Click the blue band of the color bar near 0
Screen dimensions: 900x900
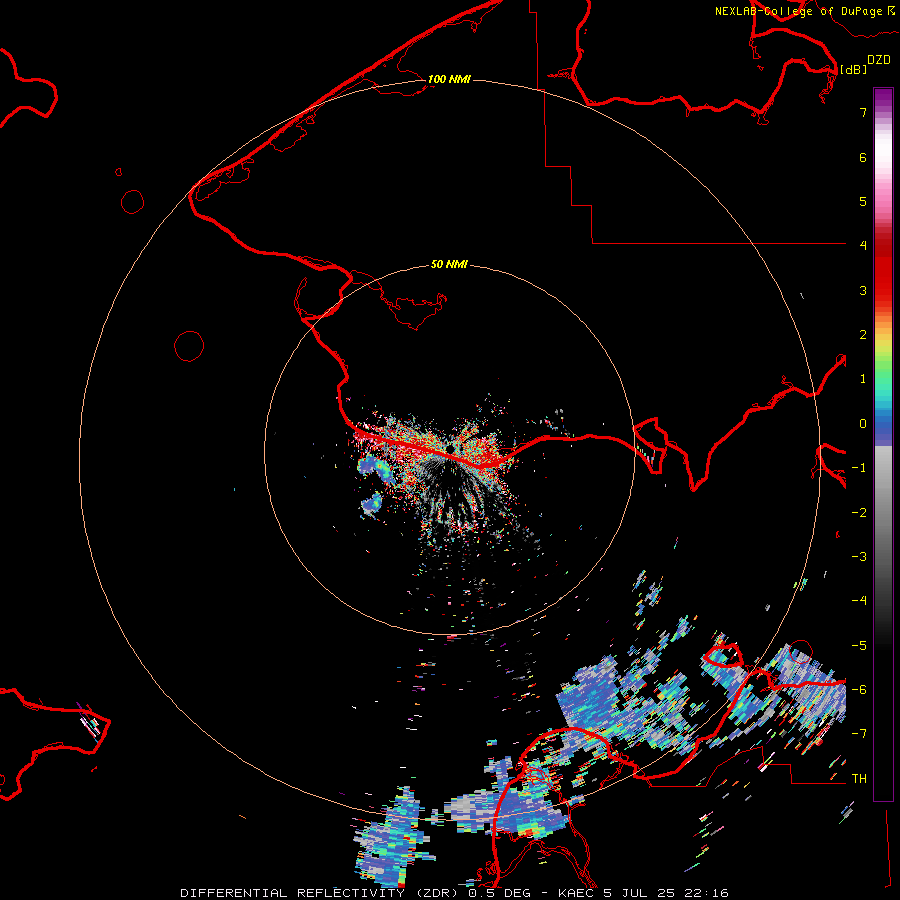[x=883, y=428]
